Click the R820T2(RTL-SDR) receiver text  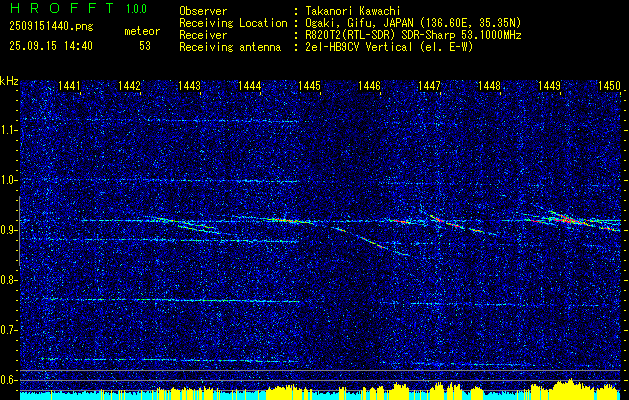[x=413, y=35]
